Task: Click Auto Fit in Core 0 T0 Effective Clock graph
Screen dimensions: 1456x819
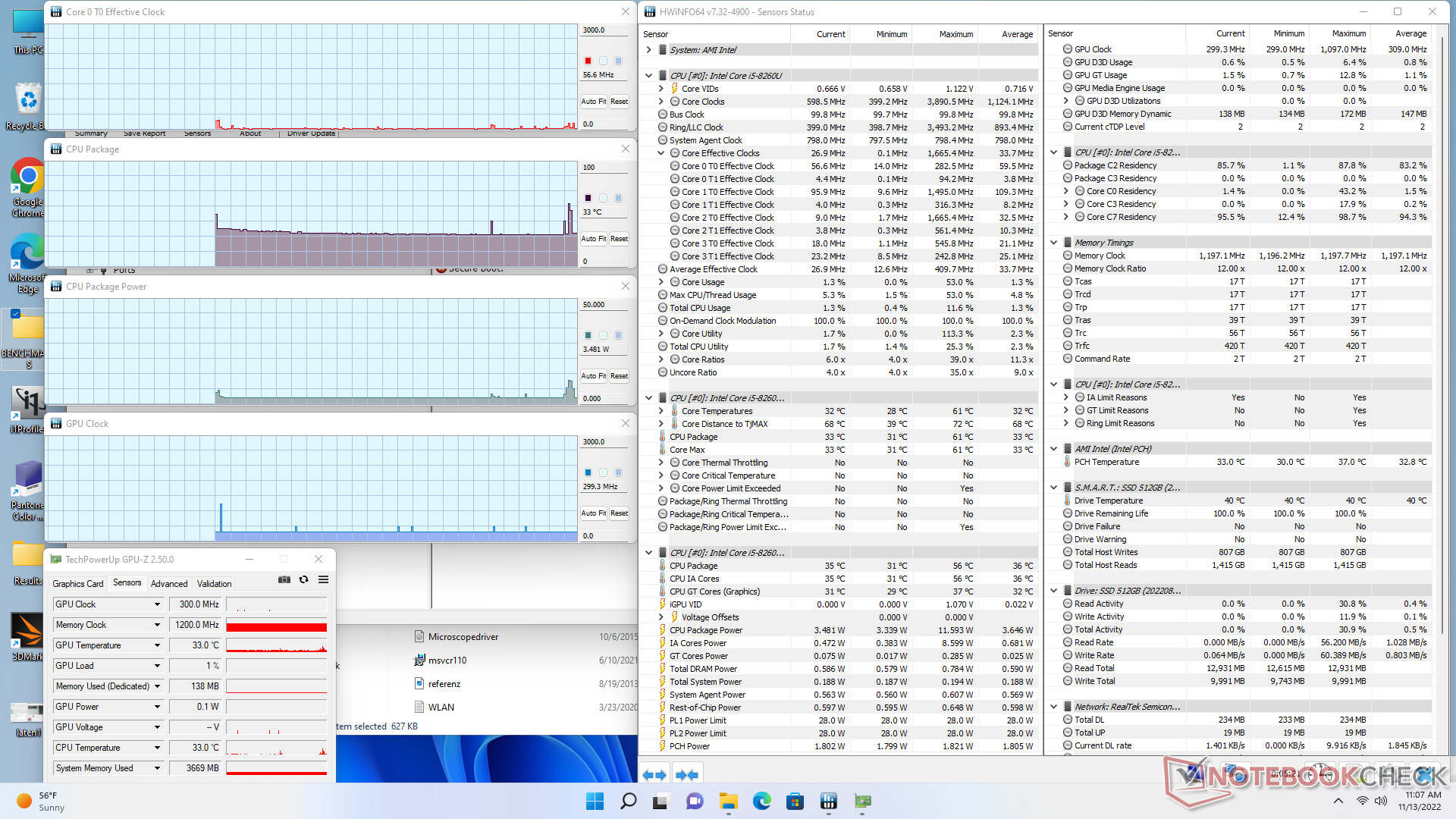Action: tap(594, 102)
